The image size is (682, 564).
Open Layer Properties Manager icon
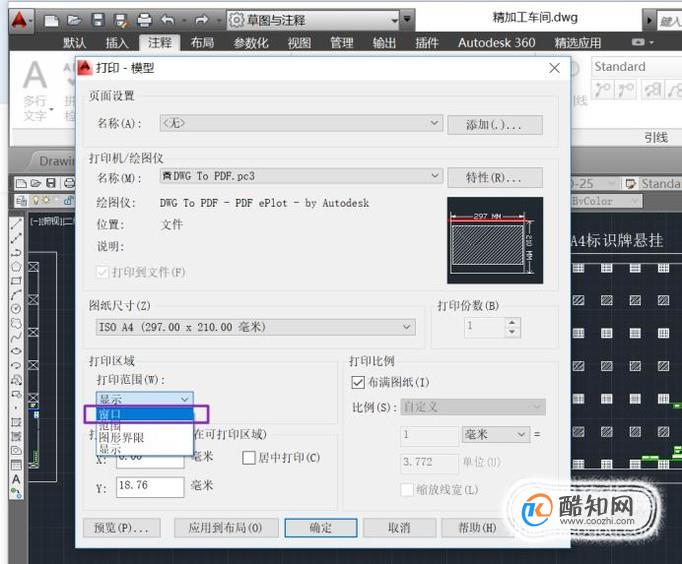(21, 201)
